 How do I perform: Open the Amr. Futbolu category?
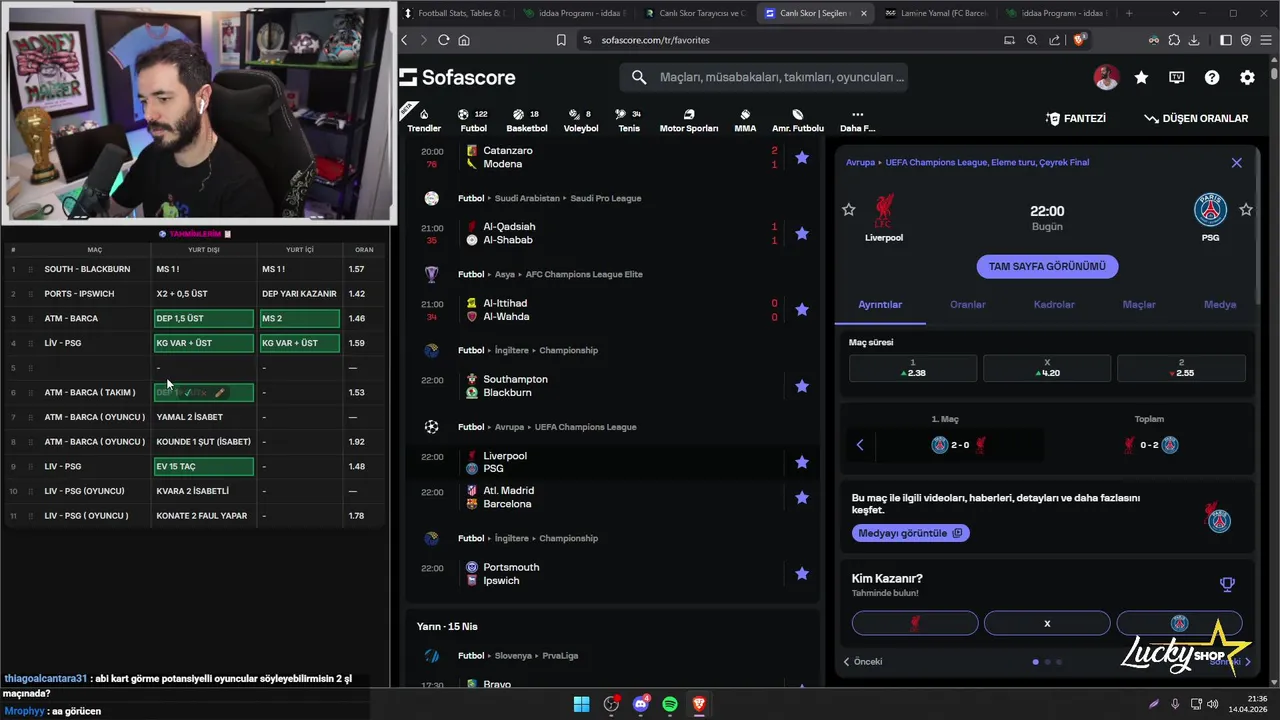click(798, 119)
